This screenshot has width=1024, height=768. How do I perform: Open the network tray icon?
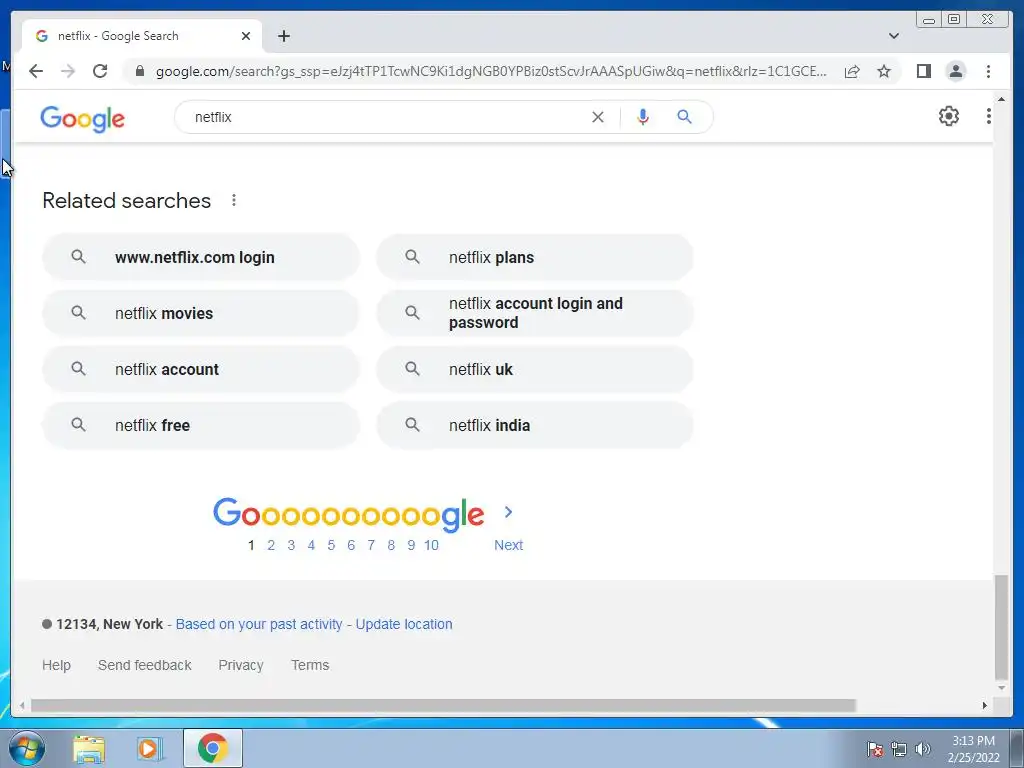tap(899, 749)
